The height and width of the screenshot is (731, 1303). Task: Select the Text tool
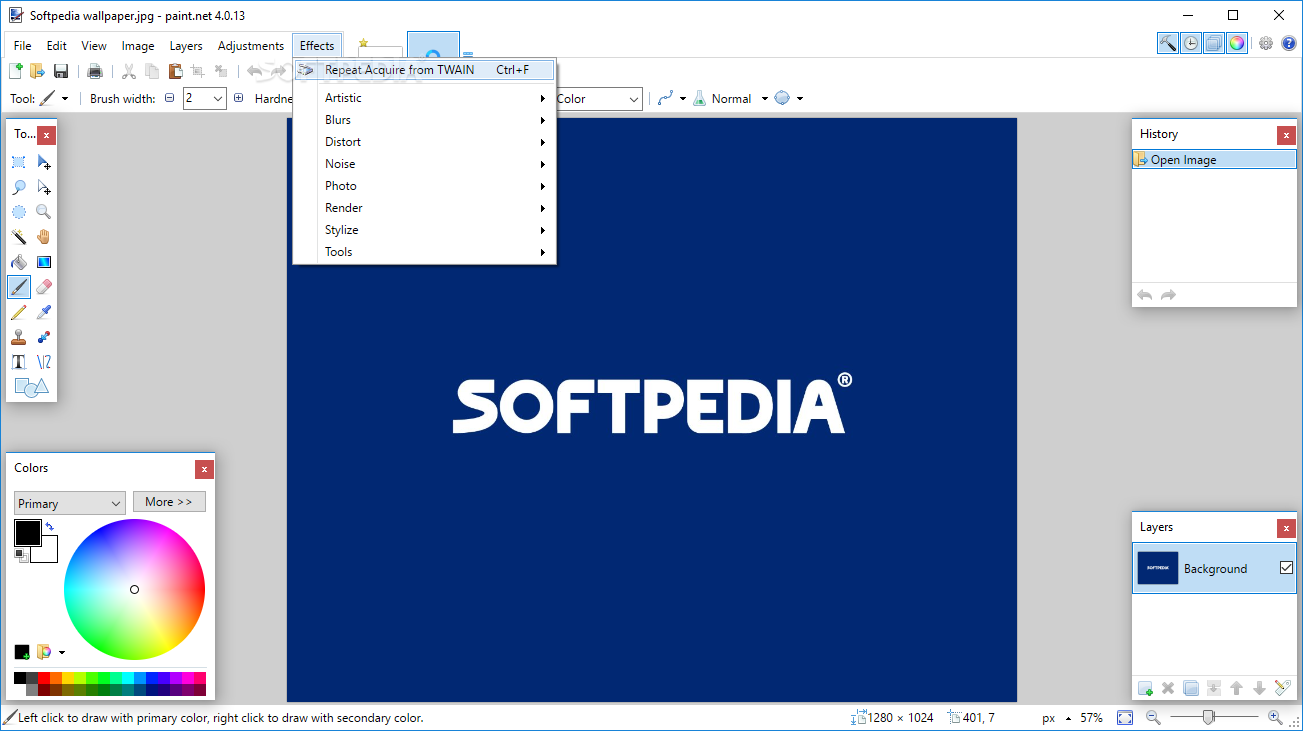tap(19, 362)
